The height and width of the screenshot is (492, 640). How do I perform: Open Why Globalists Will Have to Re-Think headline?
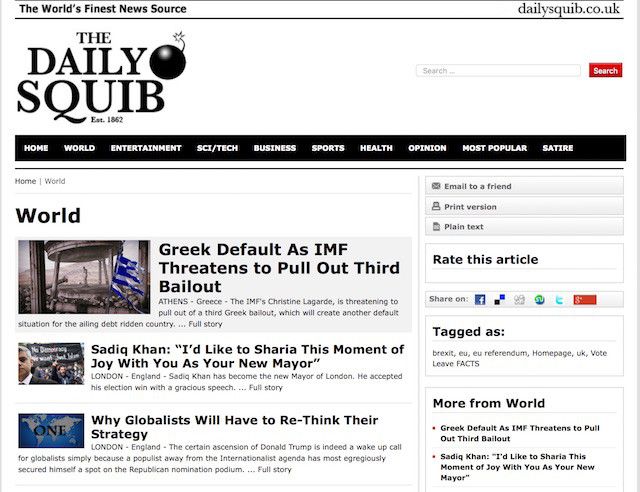tap(234, 427)
